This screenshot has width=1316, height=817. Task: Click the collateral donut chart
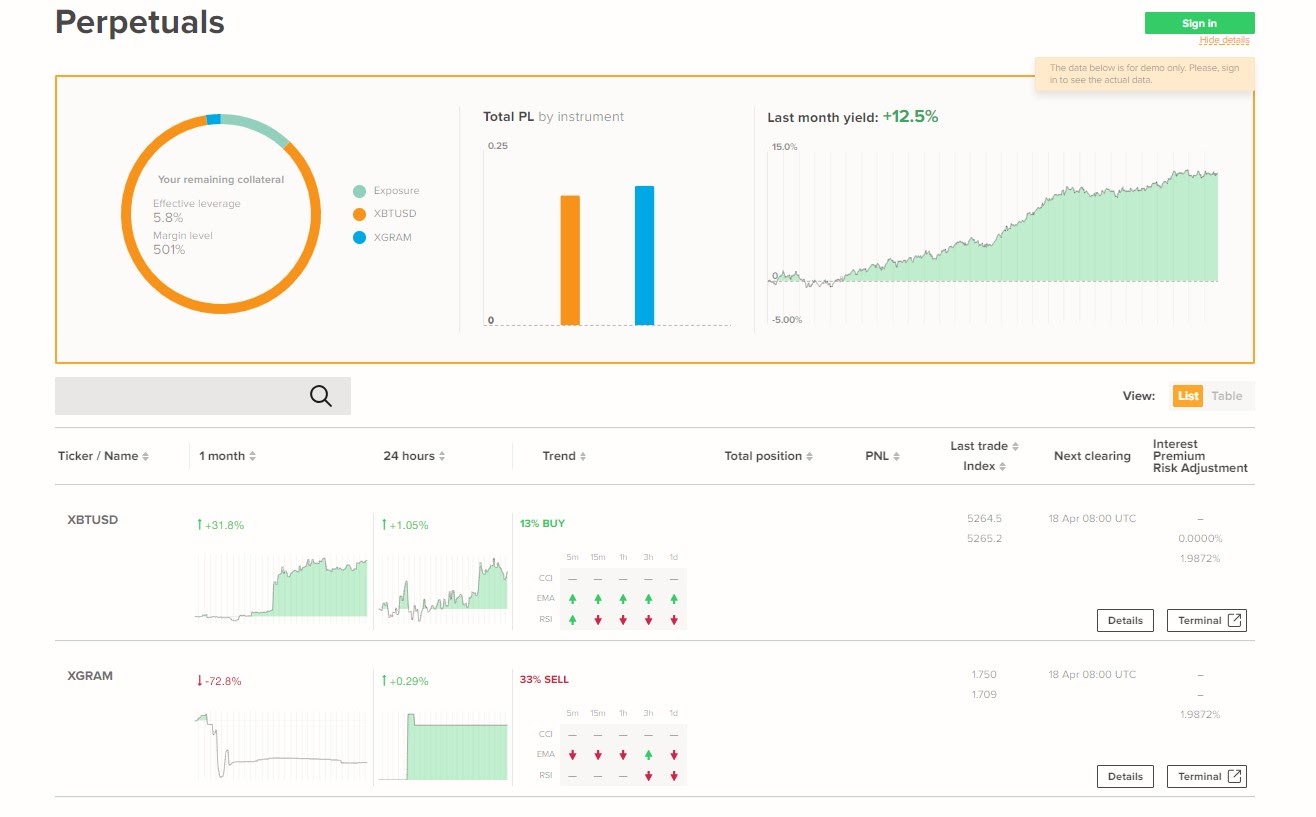(x=221, y=214)
